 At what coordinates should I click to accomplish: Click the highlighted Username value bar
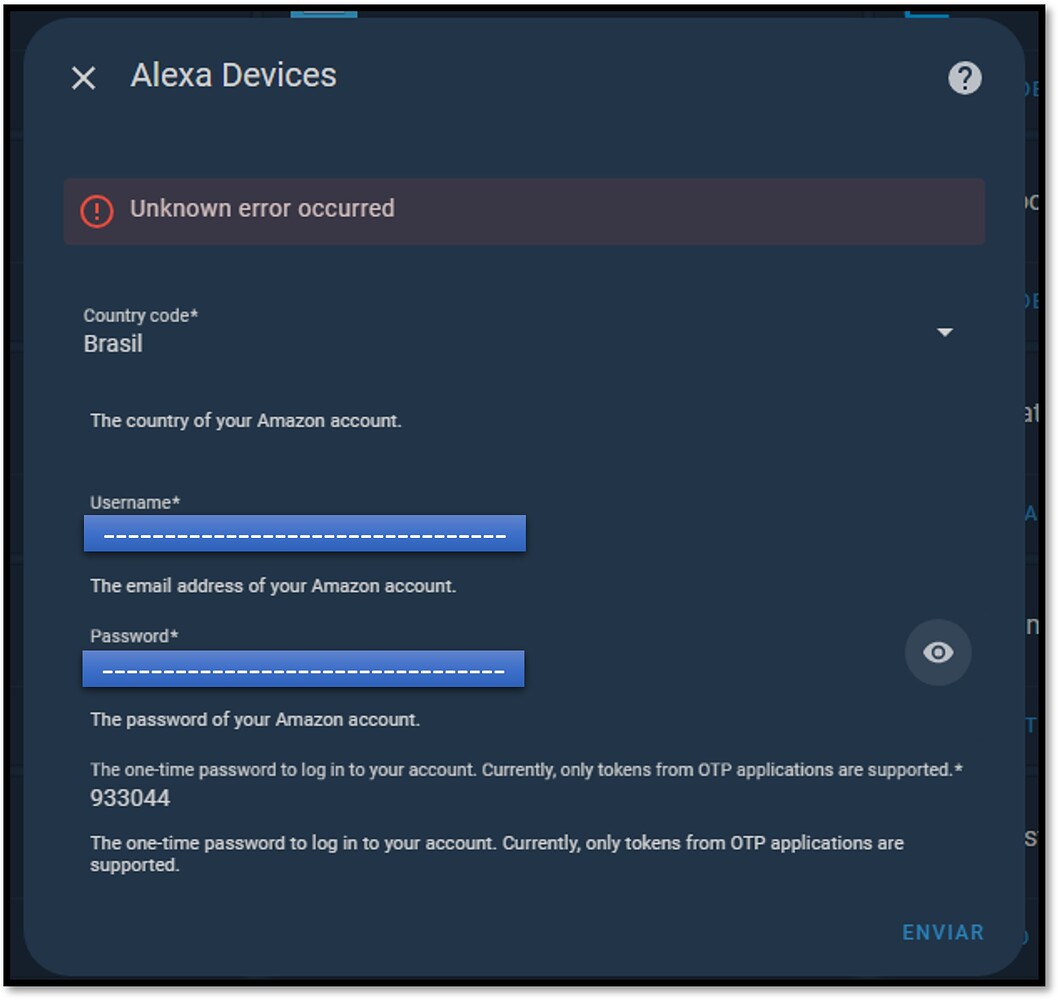point(303,533)
